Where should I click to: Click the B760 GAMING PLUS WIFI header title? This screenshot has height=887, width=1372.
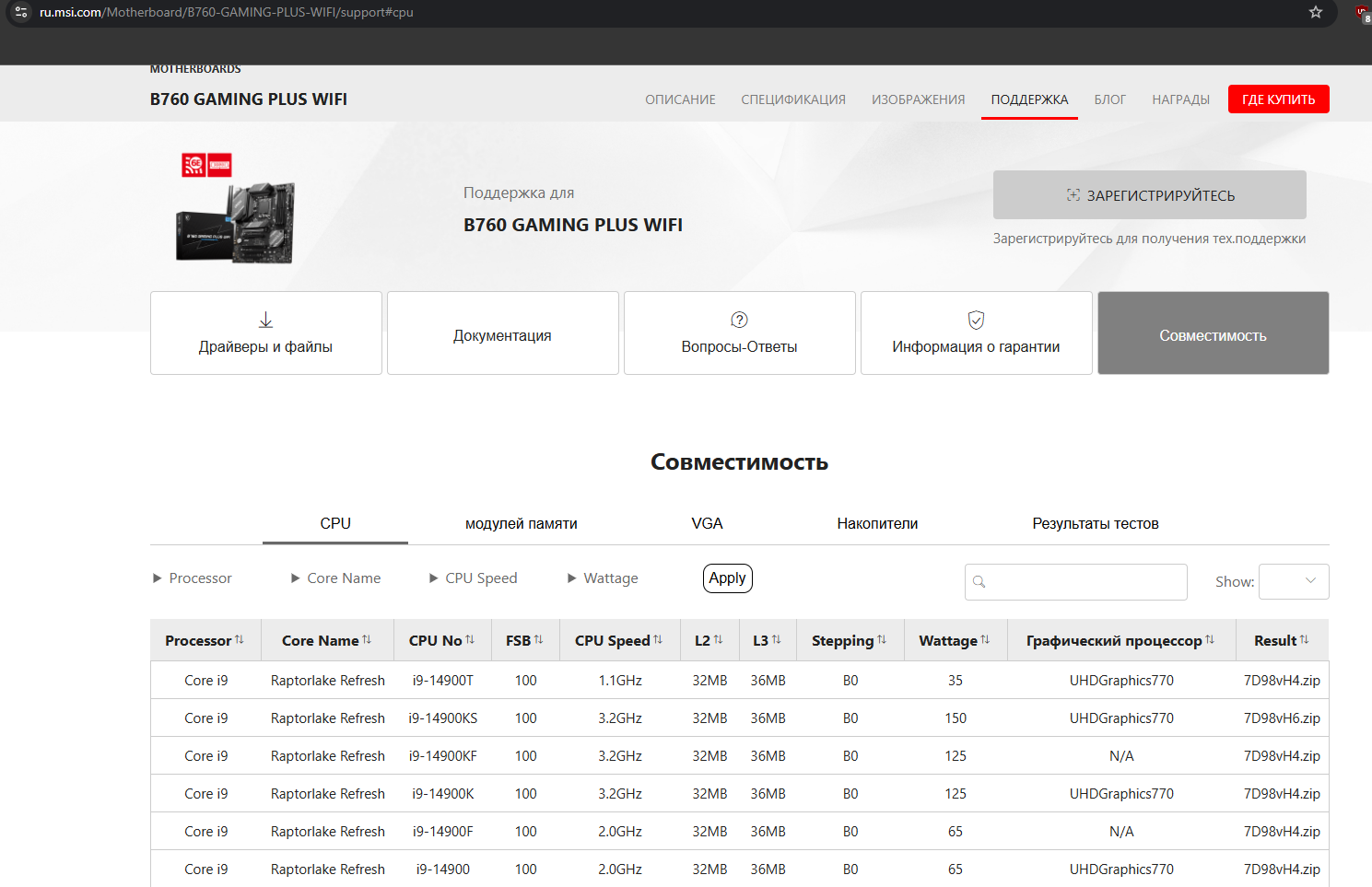[249, 99]
